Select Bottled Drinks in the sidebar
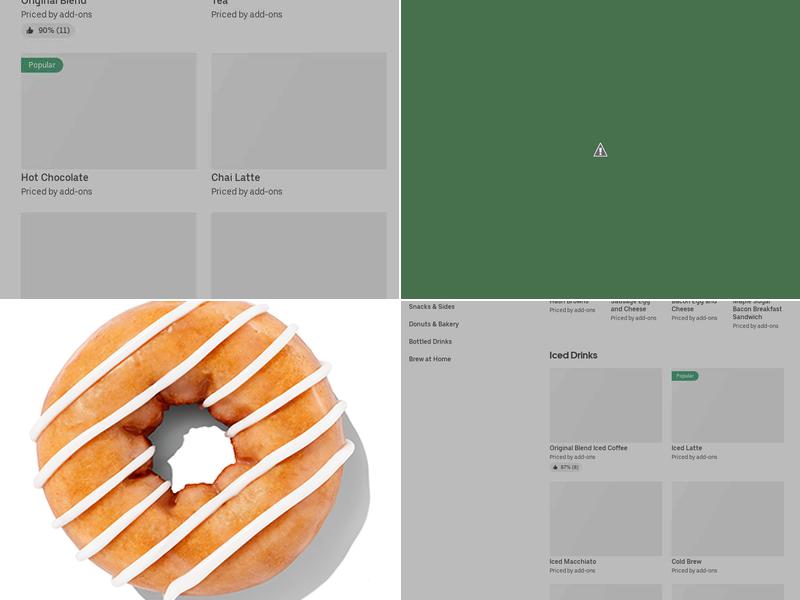 430,341
